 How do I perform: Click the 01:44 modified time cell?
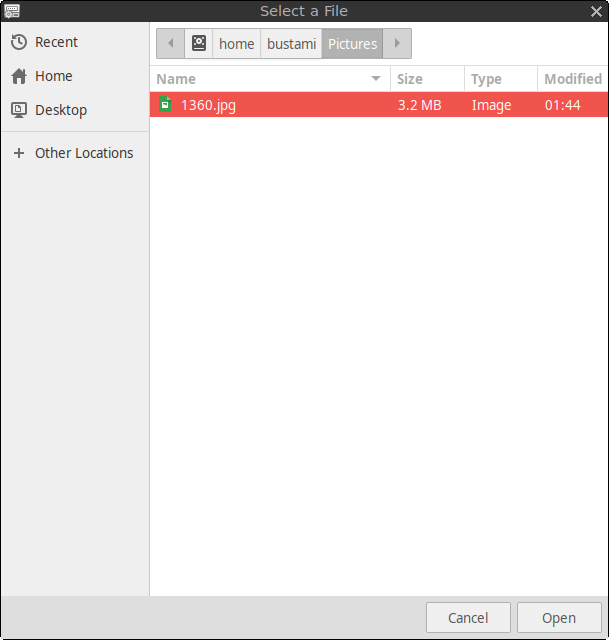[562, 105]
